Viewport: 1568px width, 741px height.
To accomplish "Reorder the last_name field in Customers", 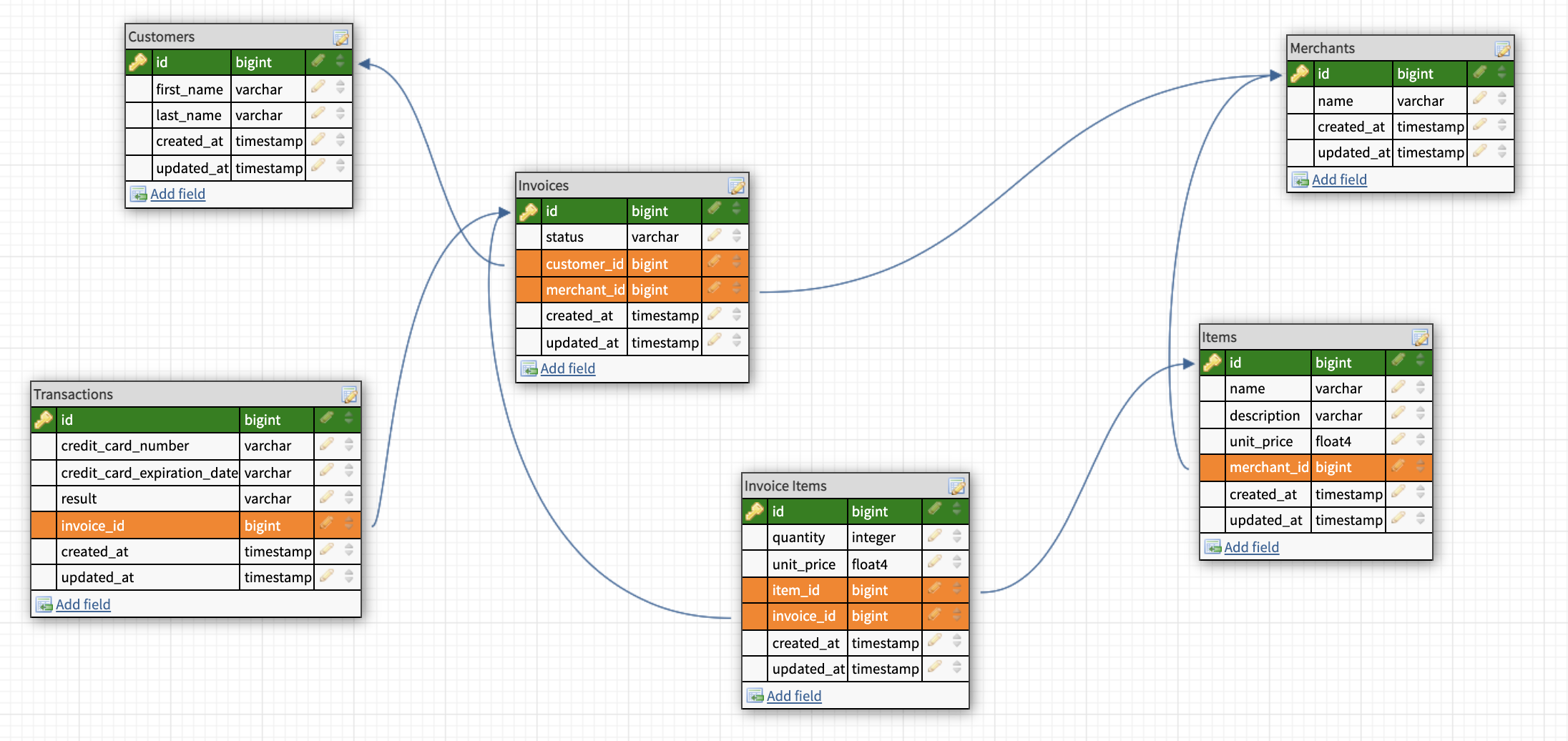I will tap(340, 114).
